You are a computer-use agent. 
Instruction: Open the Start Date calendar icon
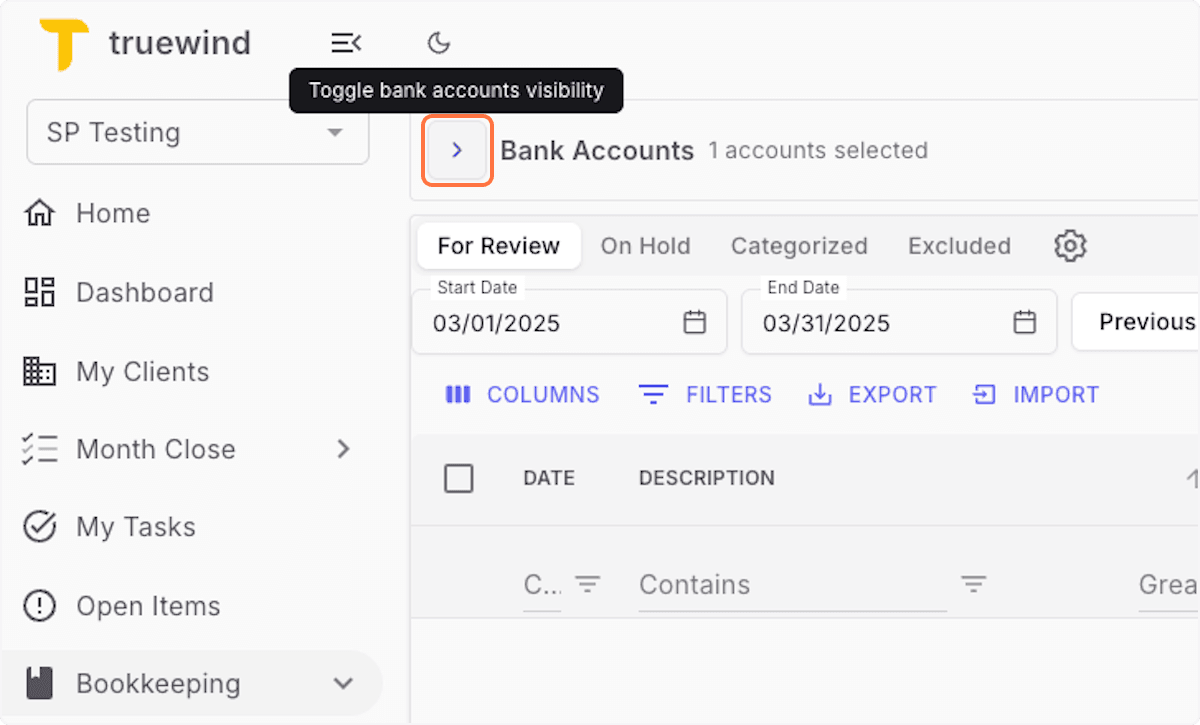click(x=694, y=322)
